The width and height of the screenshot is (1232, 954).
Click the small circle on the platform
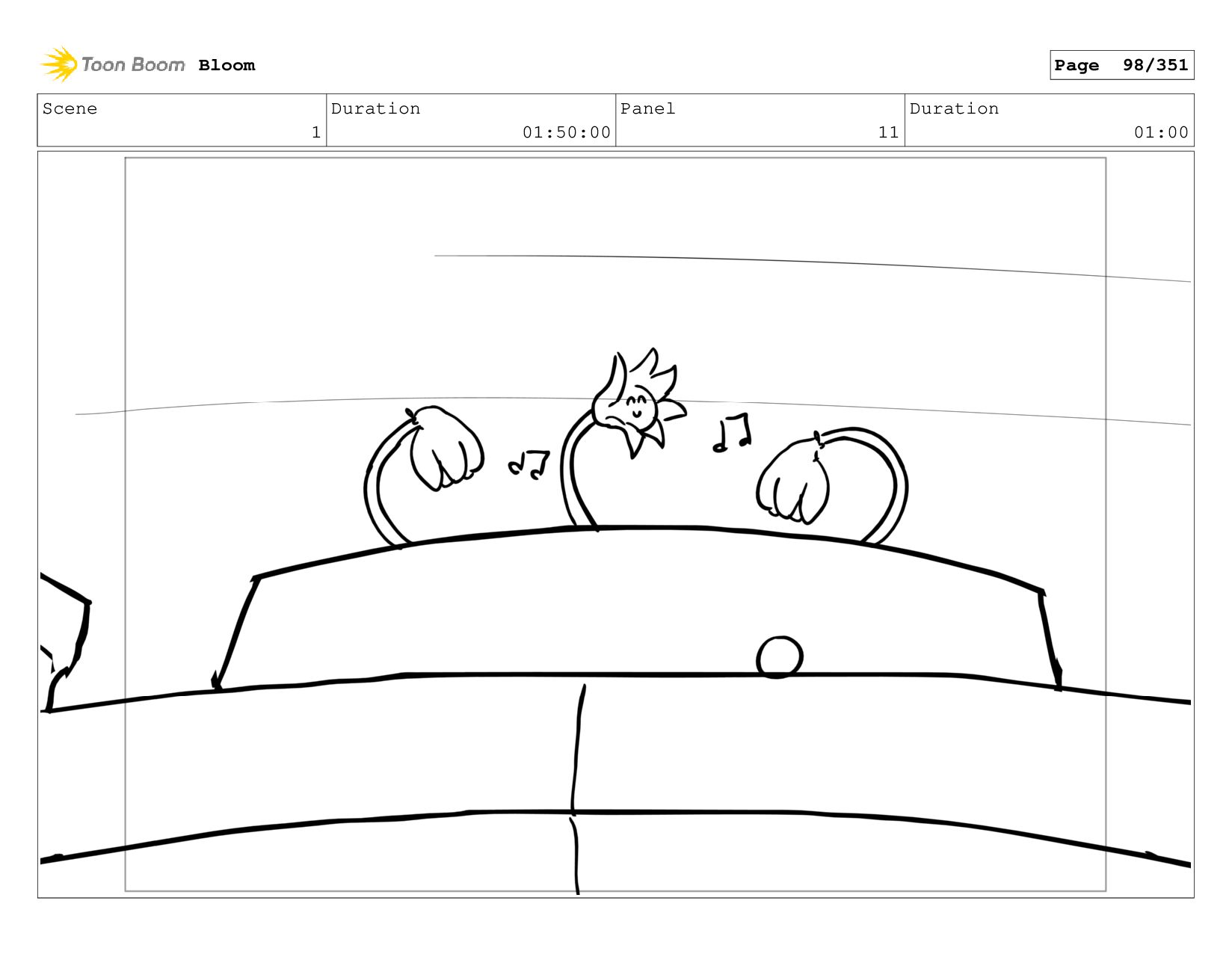pos(780,657)
